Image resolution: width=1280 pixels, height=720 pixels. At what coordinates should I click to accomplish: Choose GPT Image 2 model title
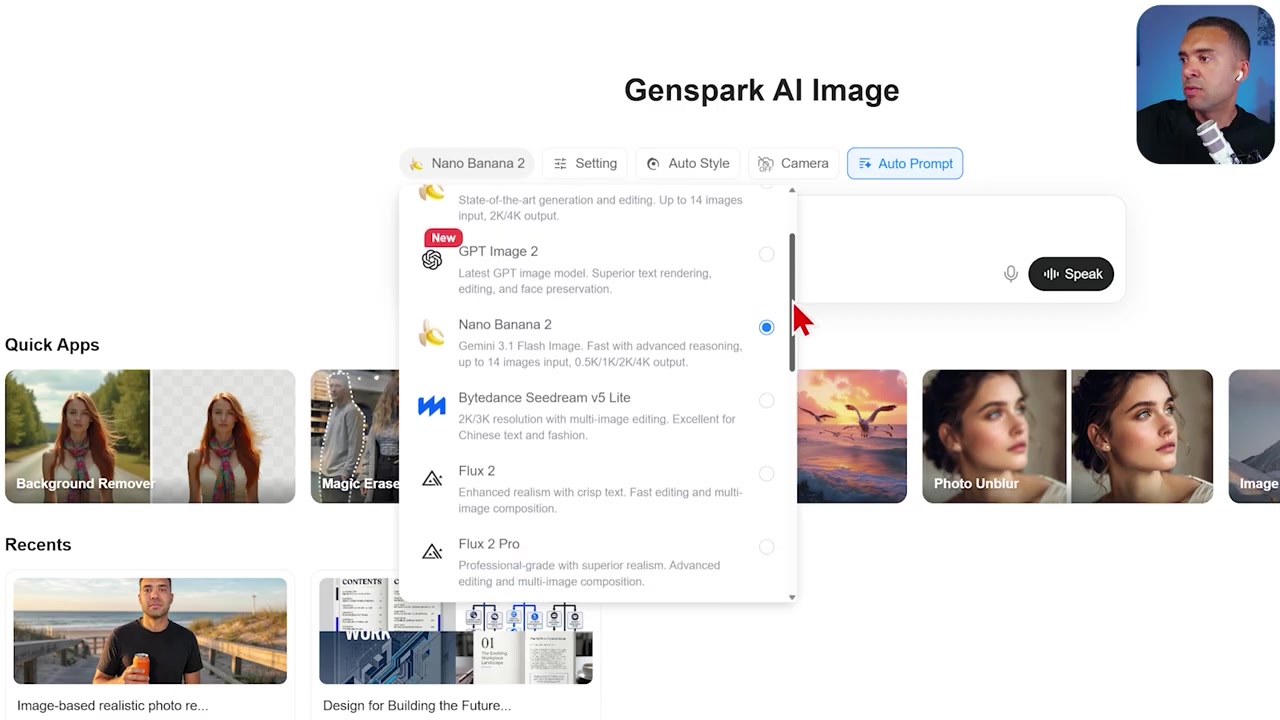coord(498,251)
